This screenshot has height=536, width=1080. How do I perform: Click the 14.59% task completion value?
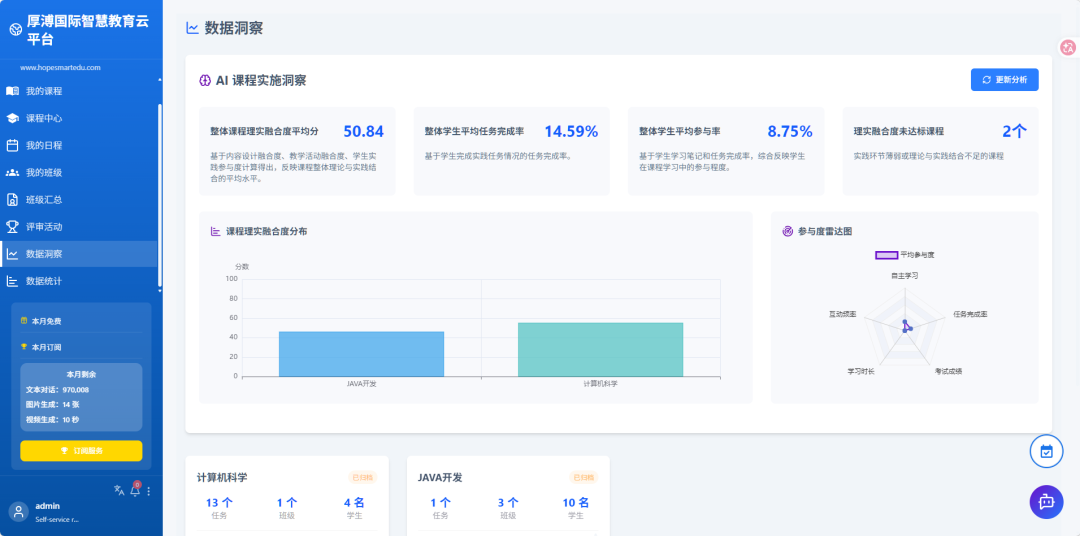(571, 132)
